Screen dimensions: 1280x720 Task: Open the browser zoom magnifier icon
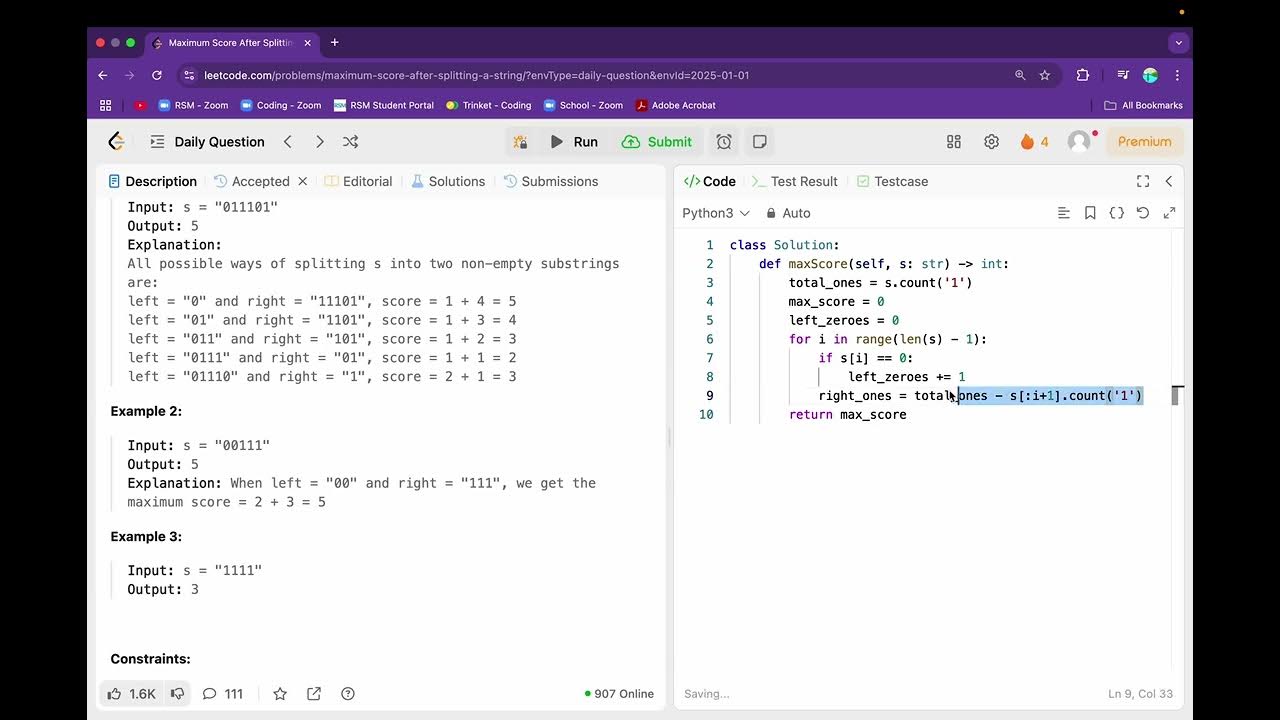tap(1020, 75)
